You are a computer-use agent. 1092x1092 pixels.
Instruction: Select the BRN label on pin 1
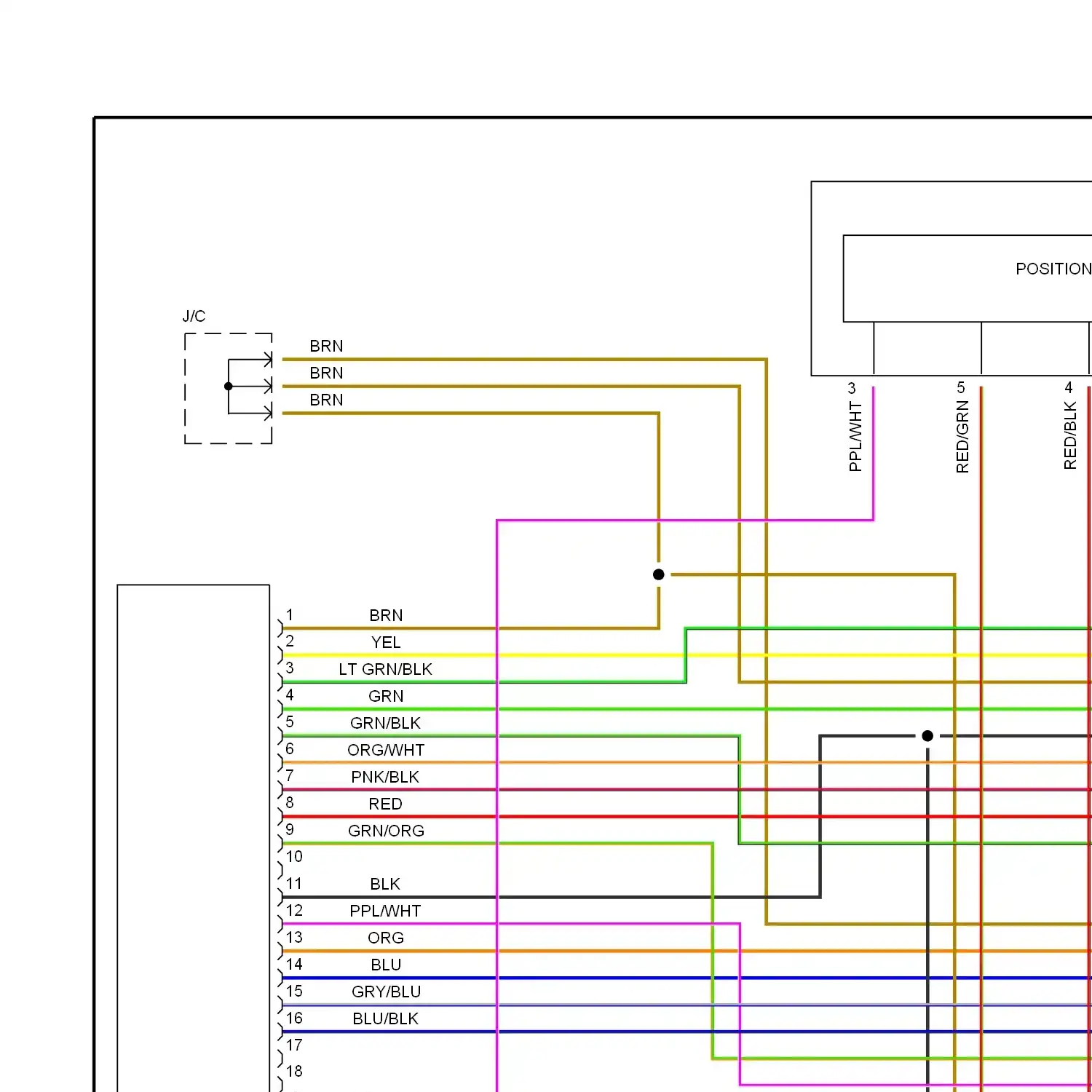pyautogui.click(x=386, y=615)
